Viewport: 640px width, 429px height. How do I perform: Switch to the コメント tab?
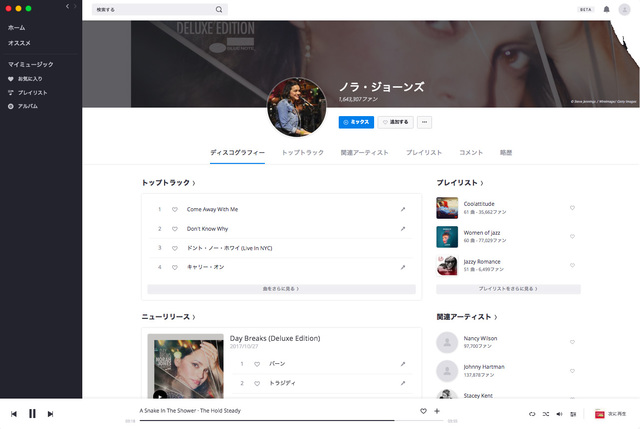(471, 153)
